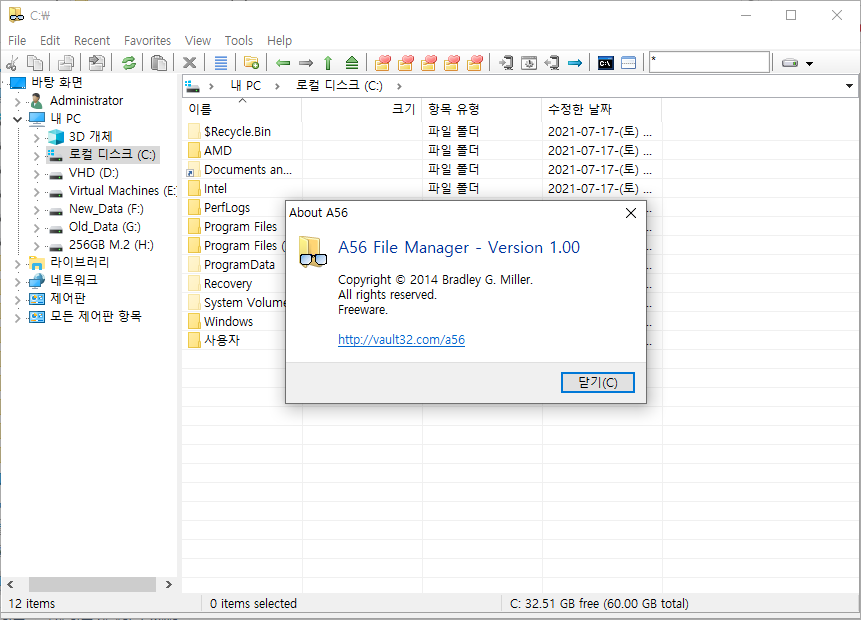Screen dimensions: 861x620
Task: Go up one level with green up arrow
Action: (x=328, y=63)
